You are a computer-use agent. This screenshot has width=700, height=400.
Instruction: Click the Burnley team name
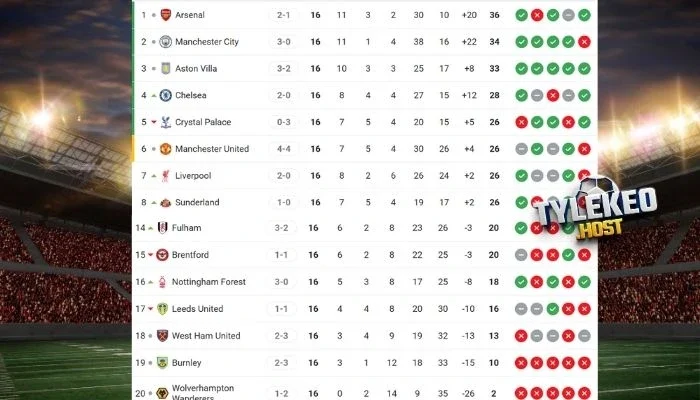(187, 362)
